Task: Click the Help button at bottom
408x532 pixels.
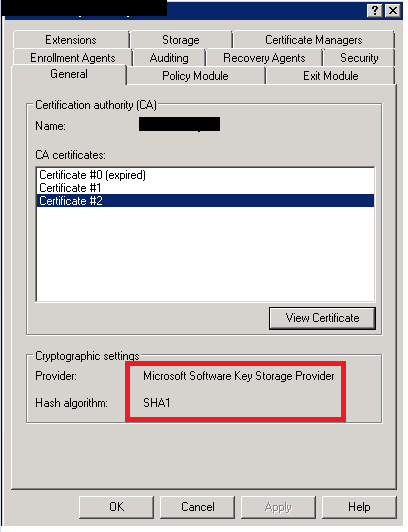Action: 359,507
